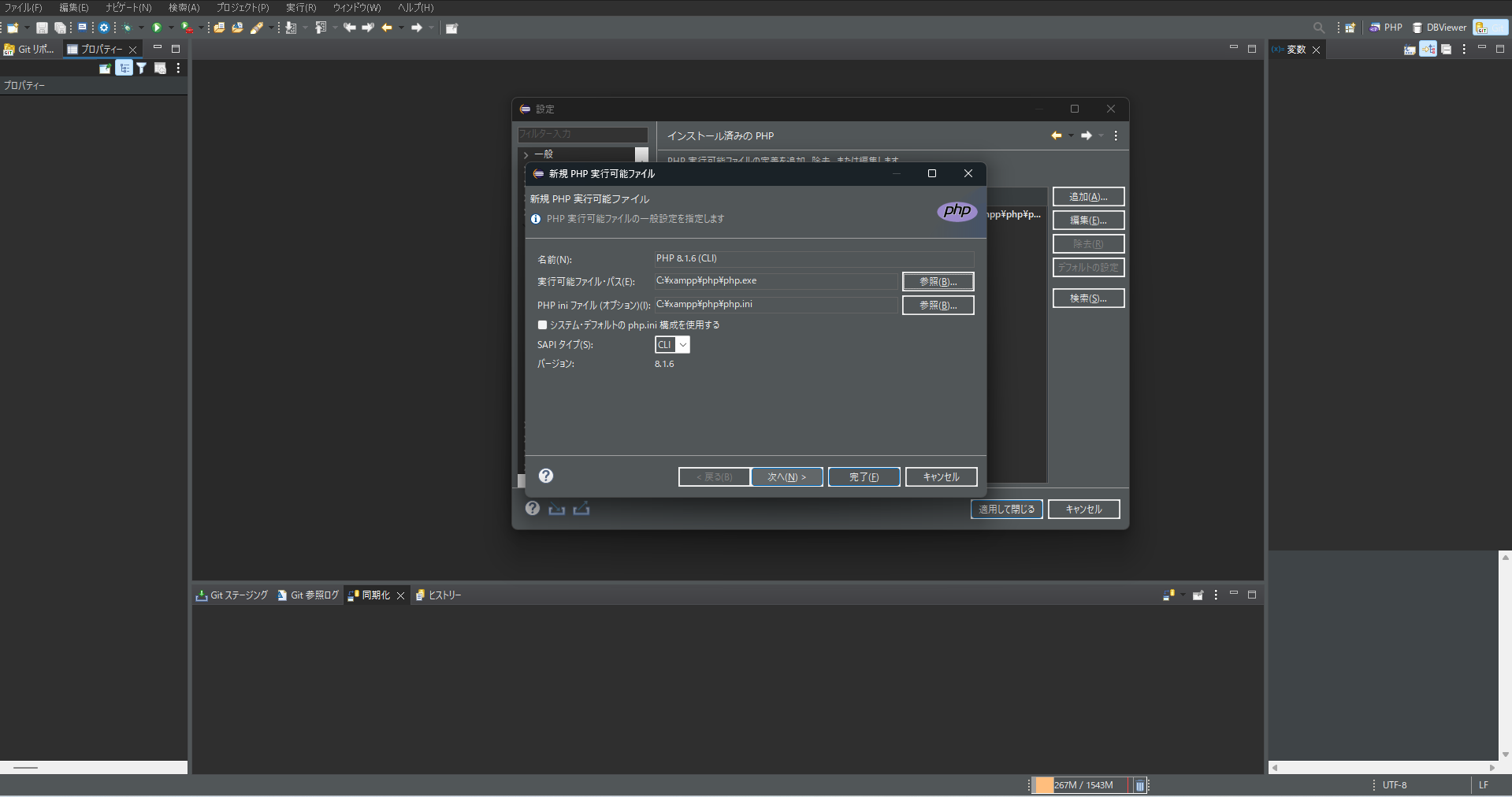Image resolution: width=1512 pixels, height=797 pixels.
Task: Select the Debug tool in the main toolbar
Action: [x=126, y=28]
